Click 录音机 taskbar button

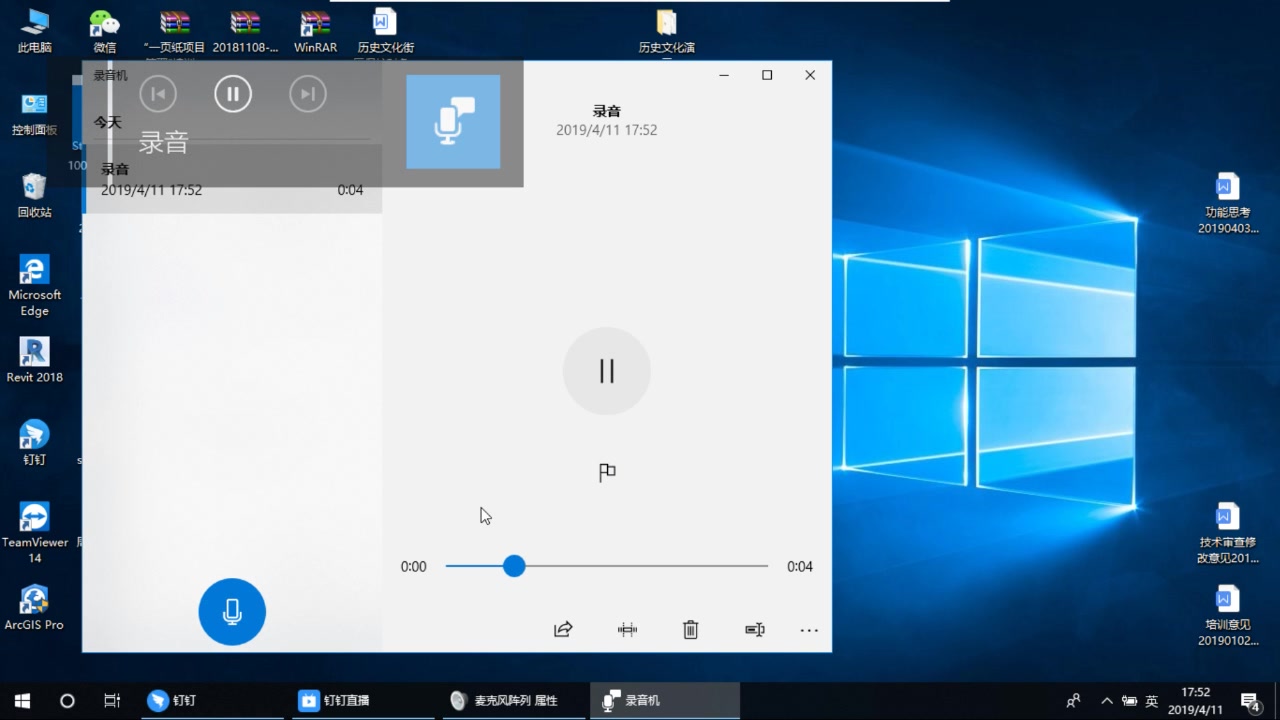665,701
